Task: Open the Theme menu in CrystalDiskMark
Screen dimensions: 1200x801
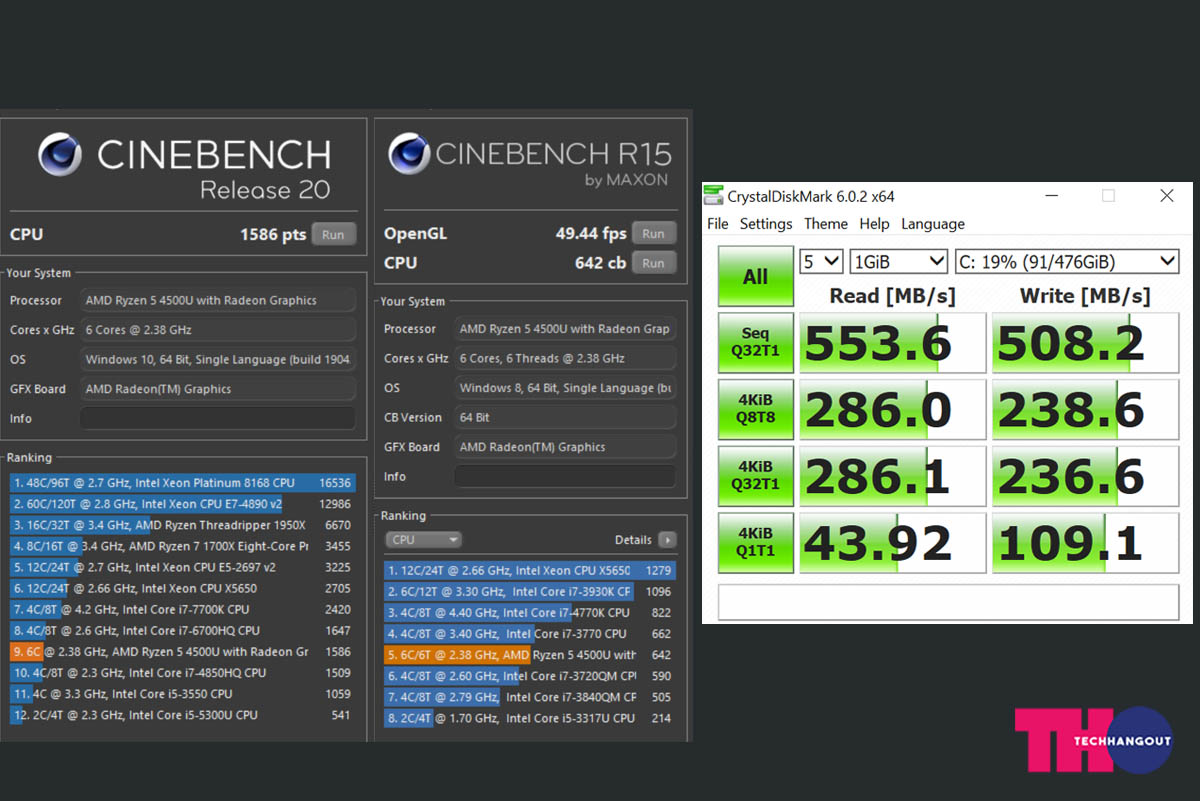Action: pyautogui.click(x=826, y=224)
